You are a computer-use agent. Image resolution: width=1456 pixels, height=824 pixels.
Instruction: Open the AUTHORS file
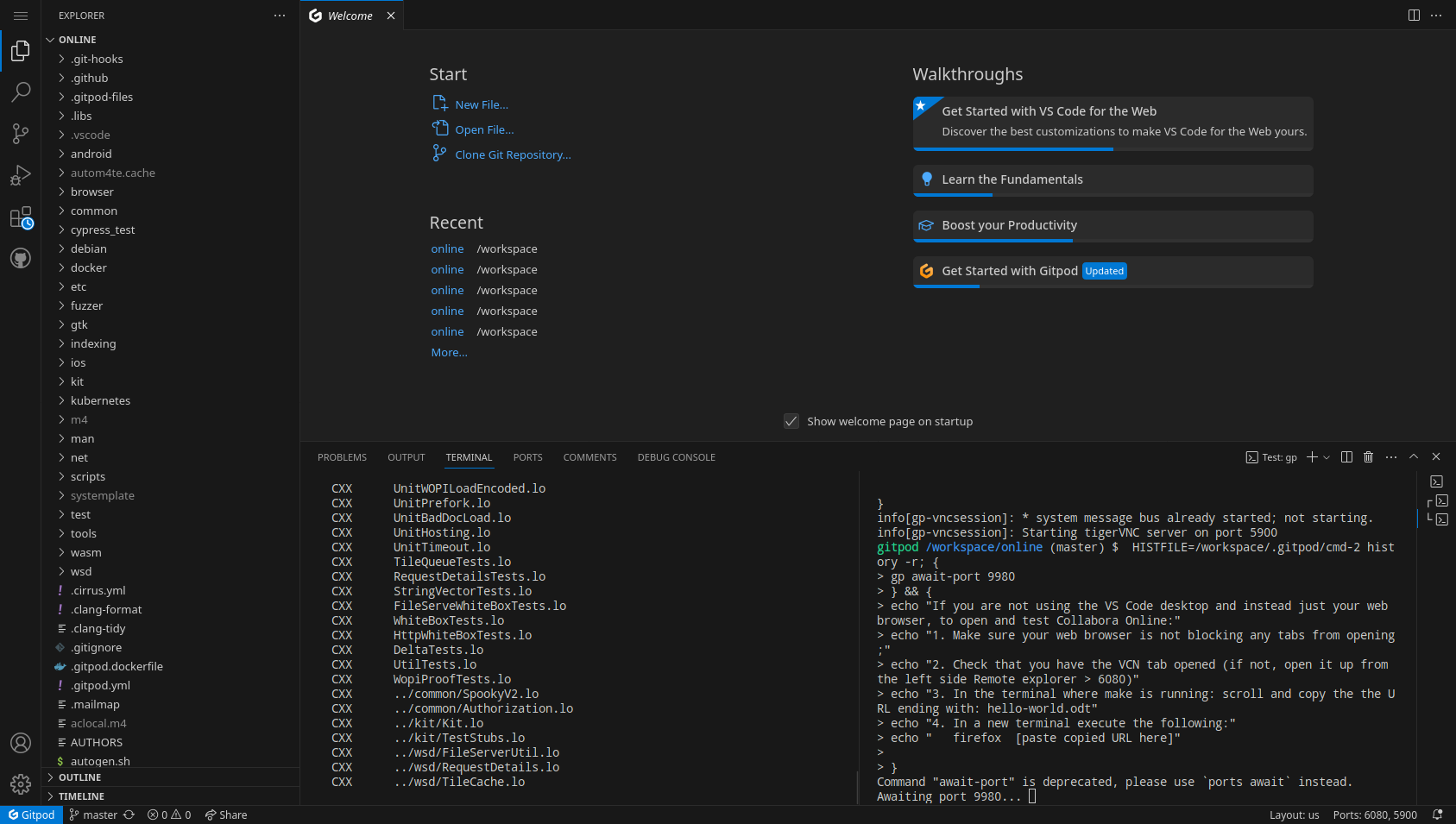[x=171, y=742]
